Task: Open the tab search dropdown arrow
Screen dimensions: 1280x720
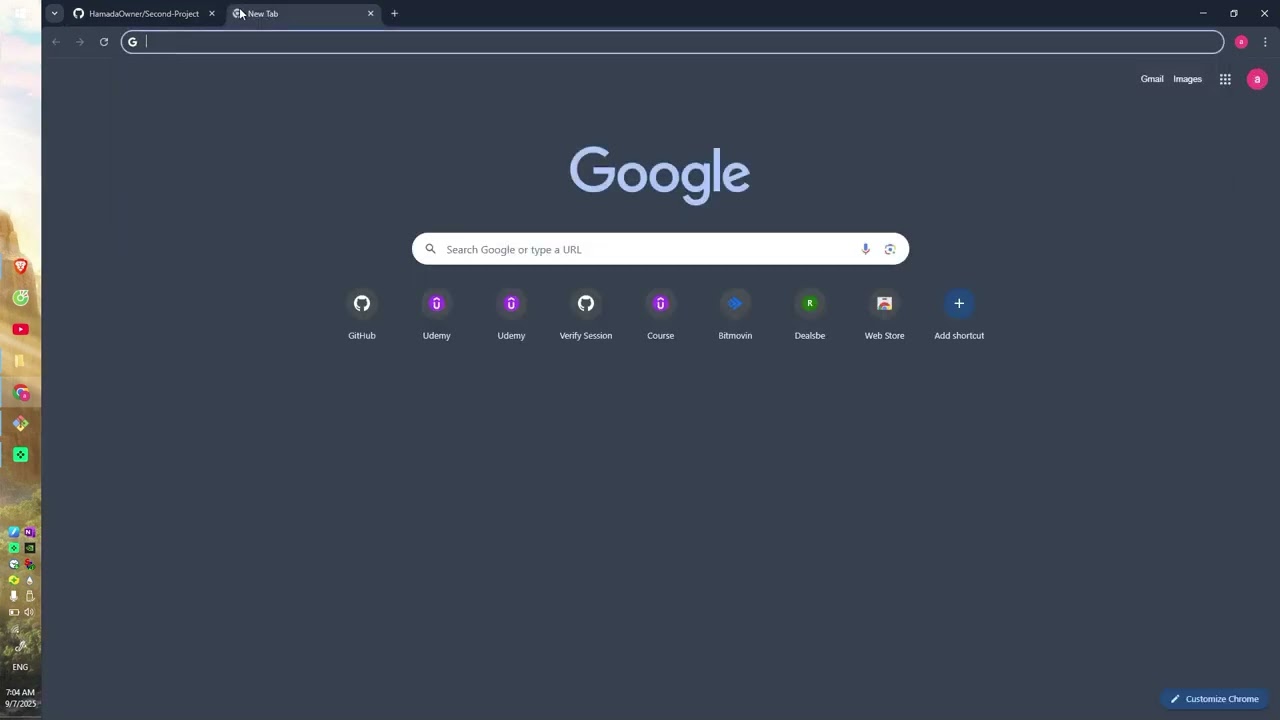Action: pyautogui.click(x=54, y=13)
